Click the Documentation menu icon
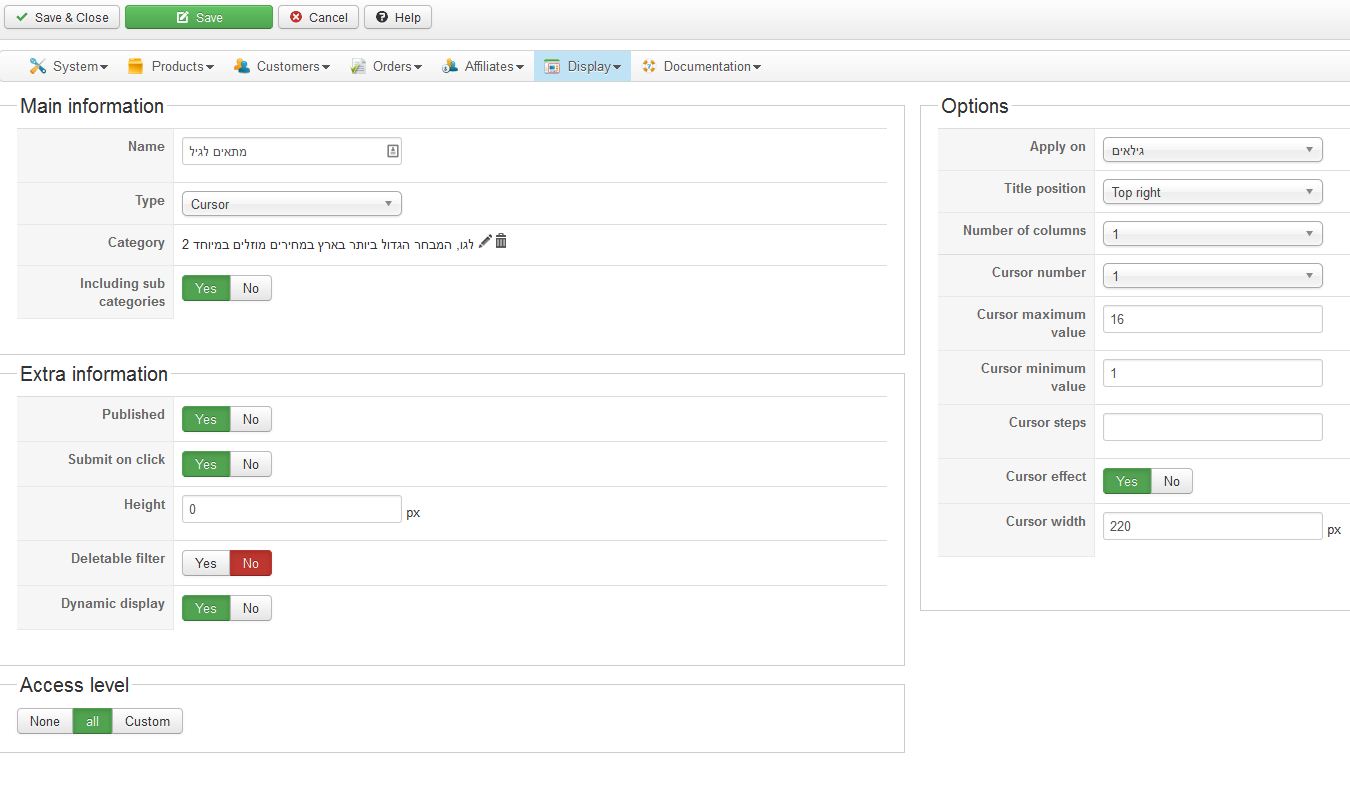Screen dimensions: 1350x797 pyautogui.click(x=649, y=66)
